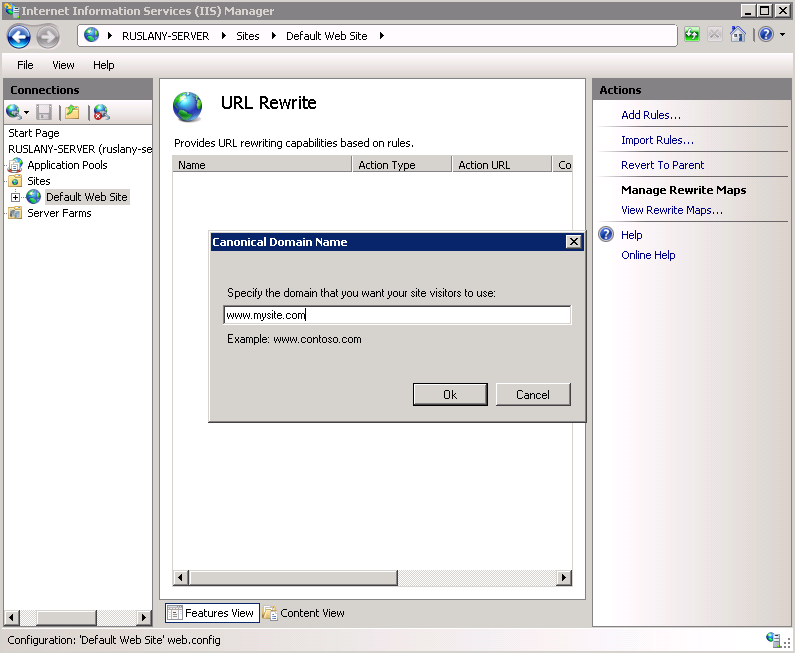
Task: Click the Server Farms icon in the tree
Action: click(x=16, y=213)
